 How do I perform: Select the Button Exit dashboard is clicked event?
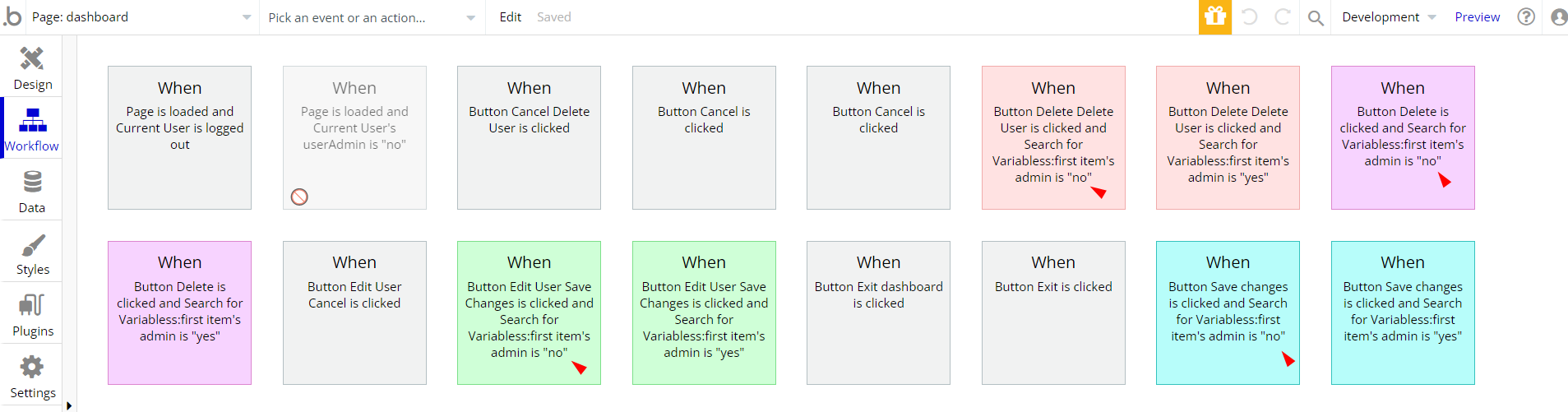pyautogui.click(x=878, y=312)
